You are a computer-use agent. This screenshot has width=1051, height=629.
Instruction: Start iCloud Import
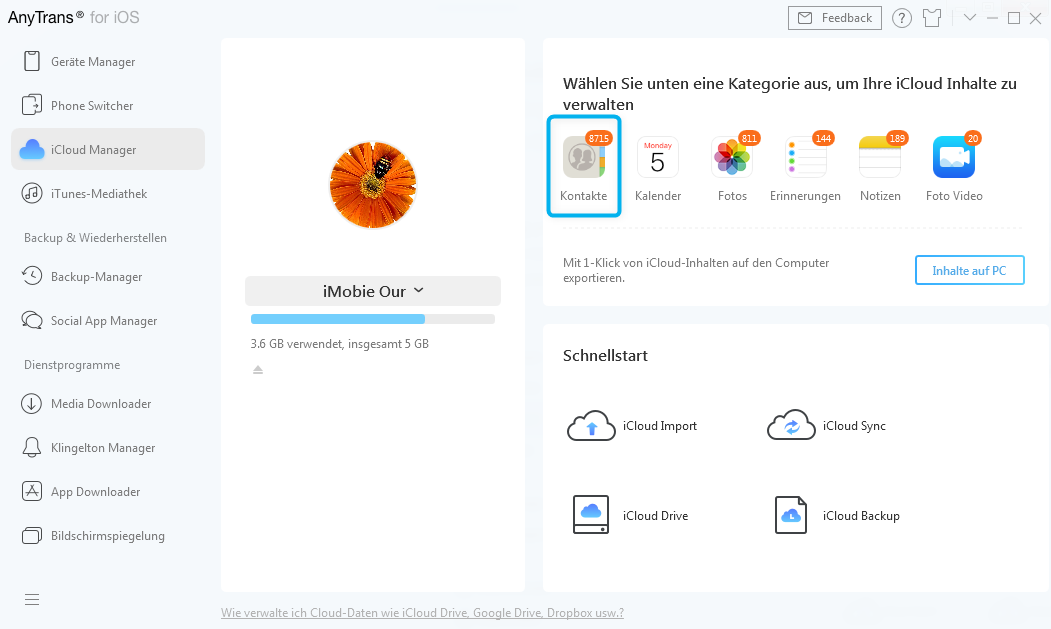pos(632,426)
